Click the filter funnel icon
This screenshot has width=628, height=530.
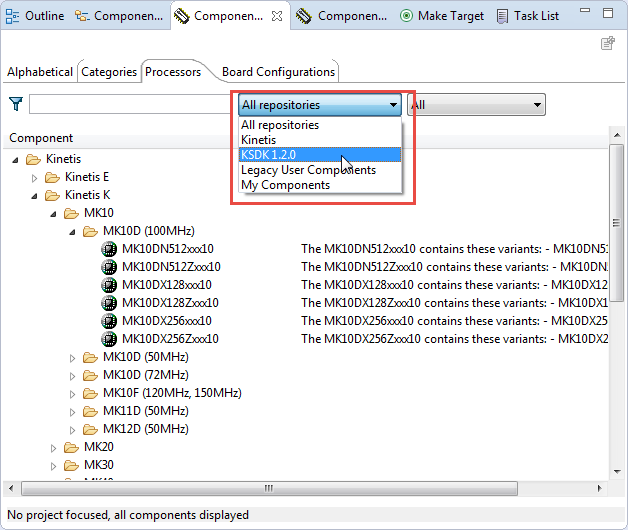click(16, 104)
